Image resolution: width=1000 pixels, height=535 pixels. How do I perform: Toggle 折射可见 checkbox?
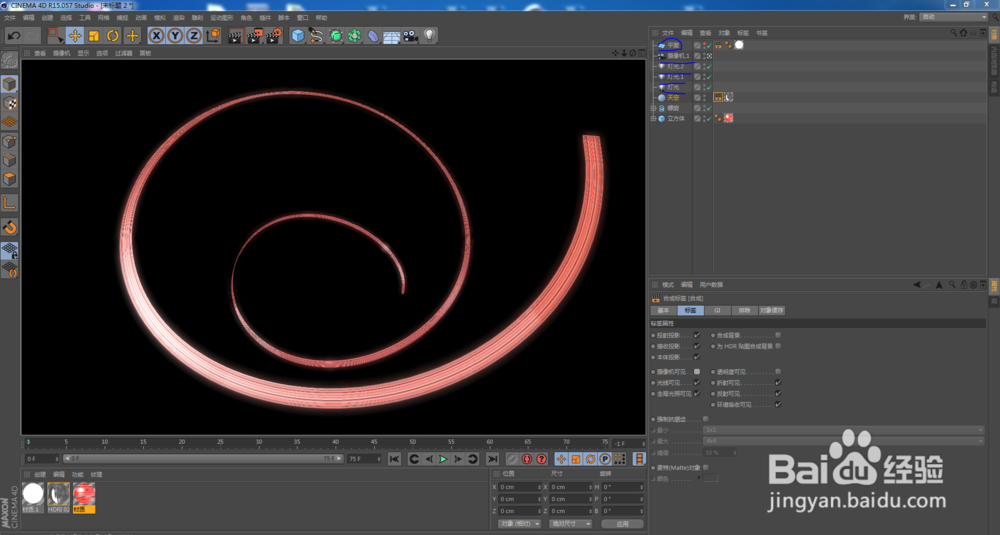[778, 383]
